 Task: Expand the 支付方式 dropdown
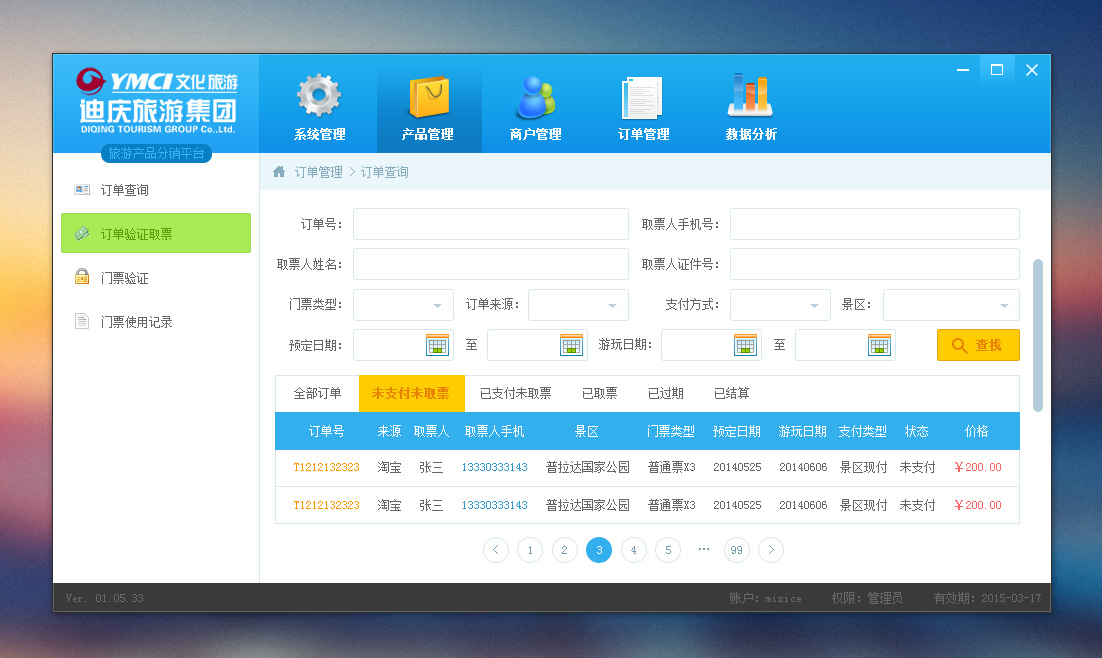pyautogui.click(x=813, y=305)
